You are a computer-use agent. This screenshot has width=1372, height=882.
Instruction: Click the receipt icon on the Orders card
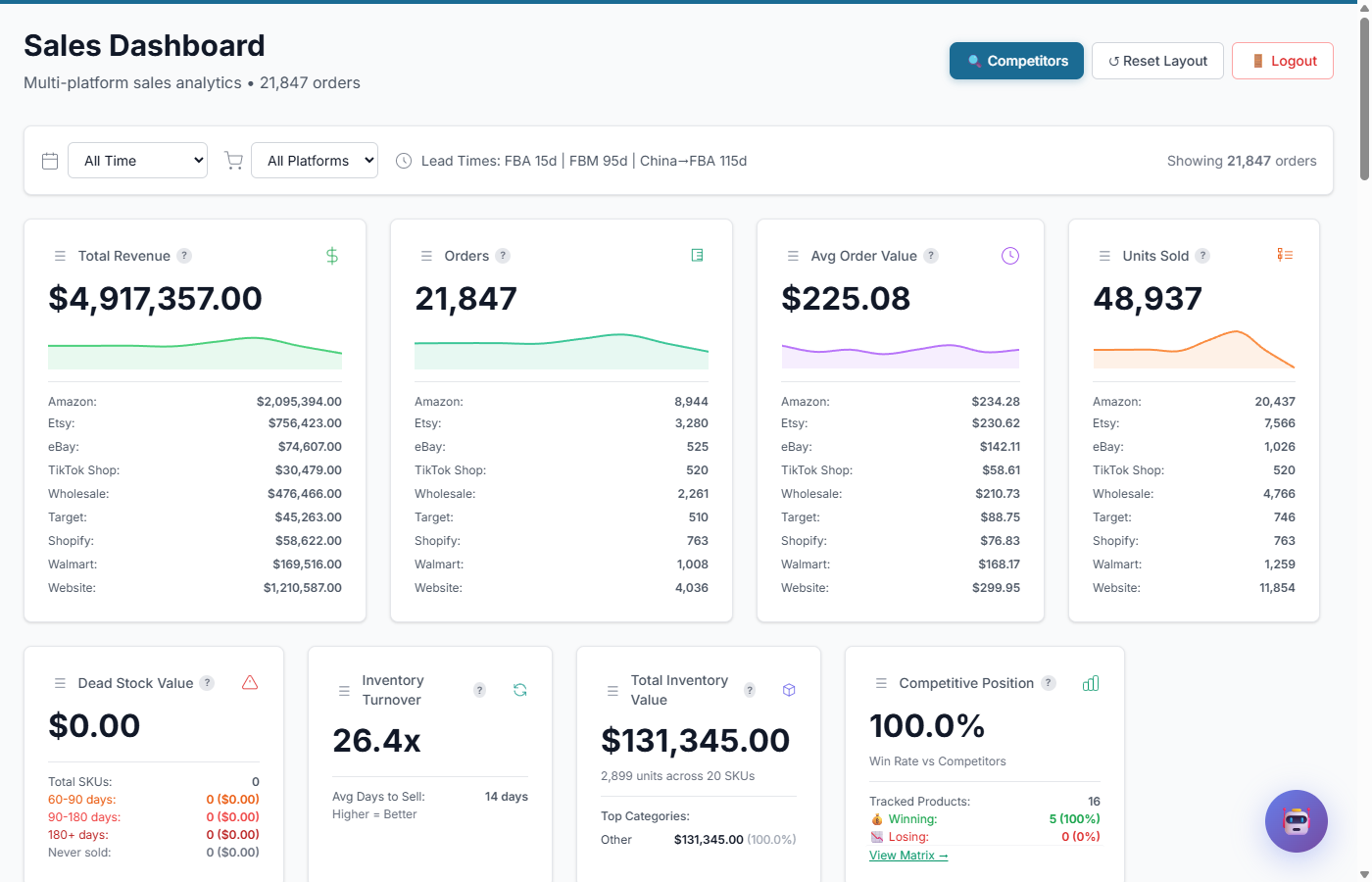[698, 254]
